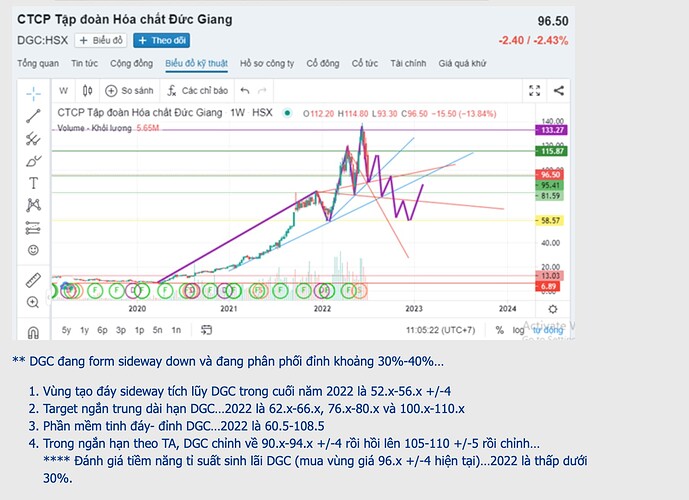Select the 1y time range
The width and height of the screenshot is (689, 500).
[x=84, y=330]
